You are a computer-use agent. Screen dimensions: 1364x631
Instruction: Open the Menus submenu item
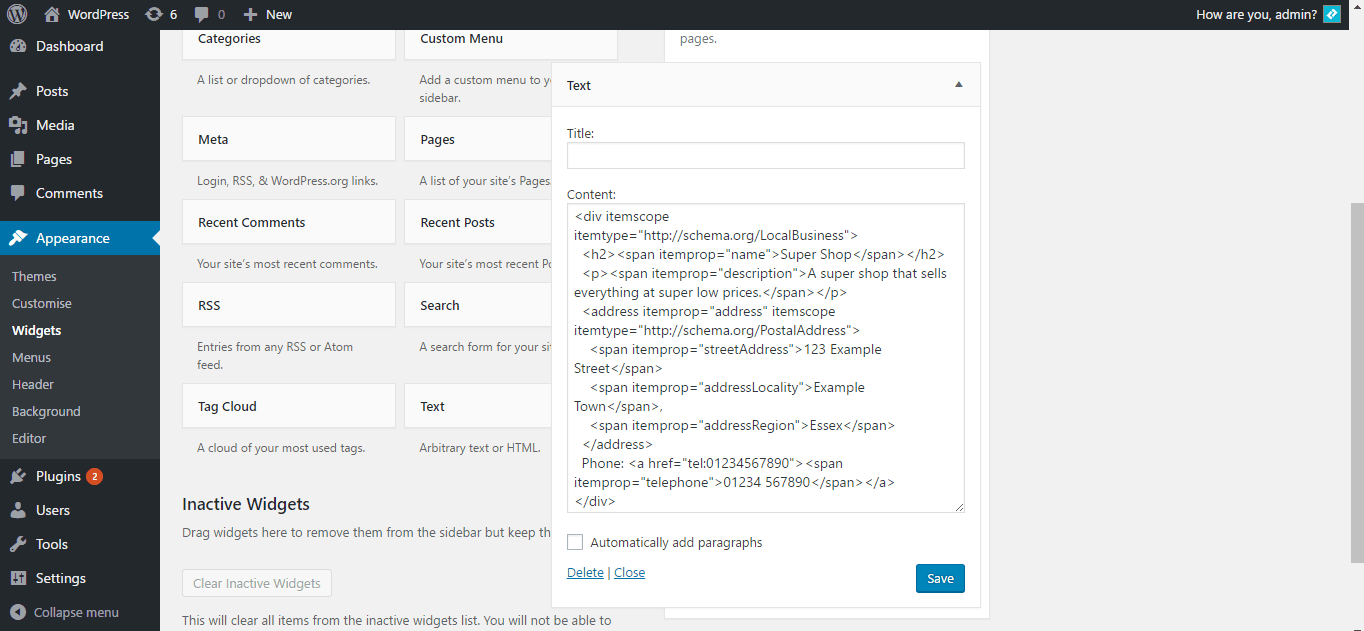[x=31, y=357]
